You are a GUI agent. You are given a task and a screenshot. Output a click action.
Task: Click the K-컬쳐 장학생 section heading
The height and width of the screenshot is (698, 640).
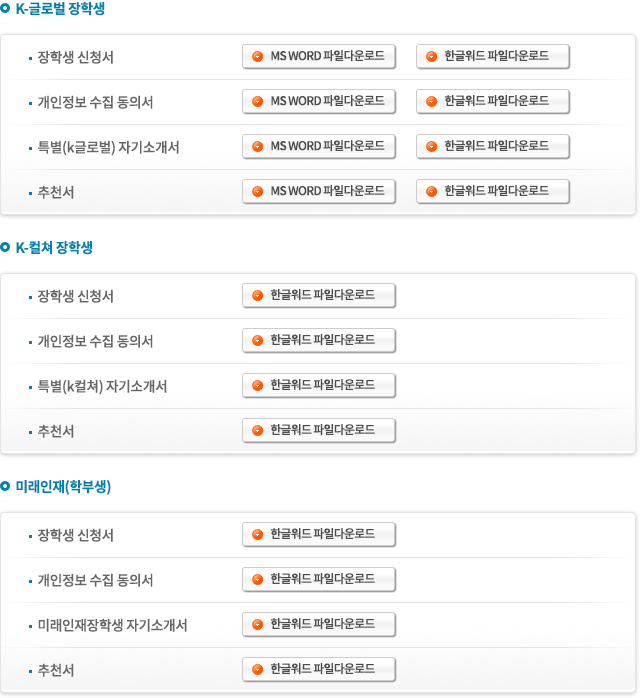pyautogui.click(x=54, y=248)
